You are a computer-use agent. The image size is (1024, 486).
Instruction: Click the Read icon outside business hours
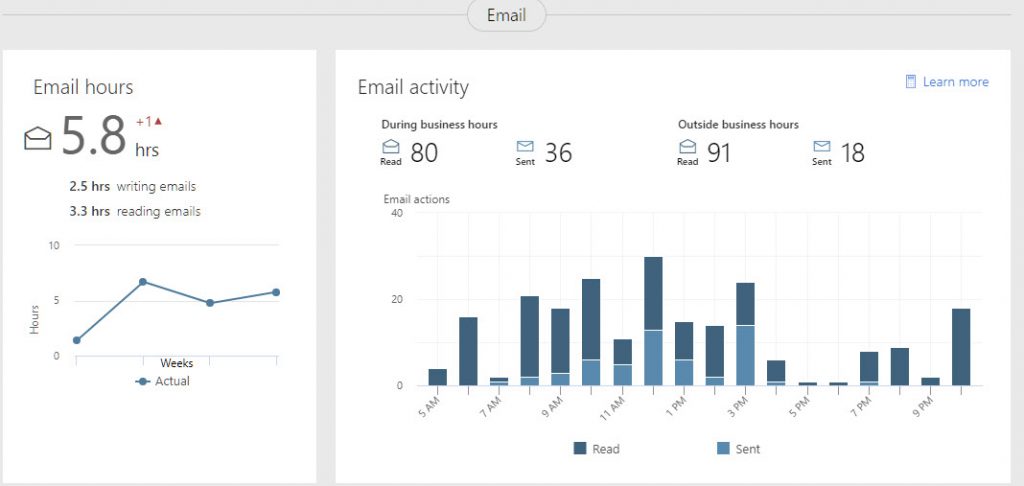687,148
